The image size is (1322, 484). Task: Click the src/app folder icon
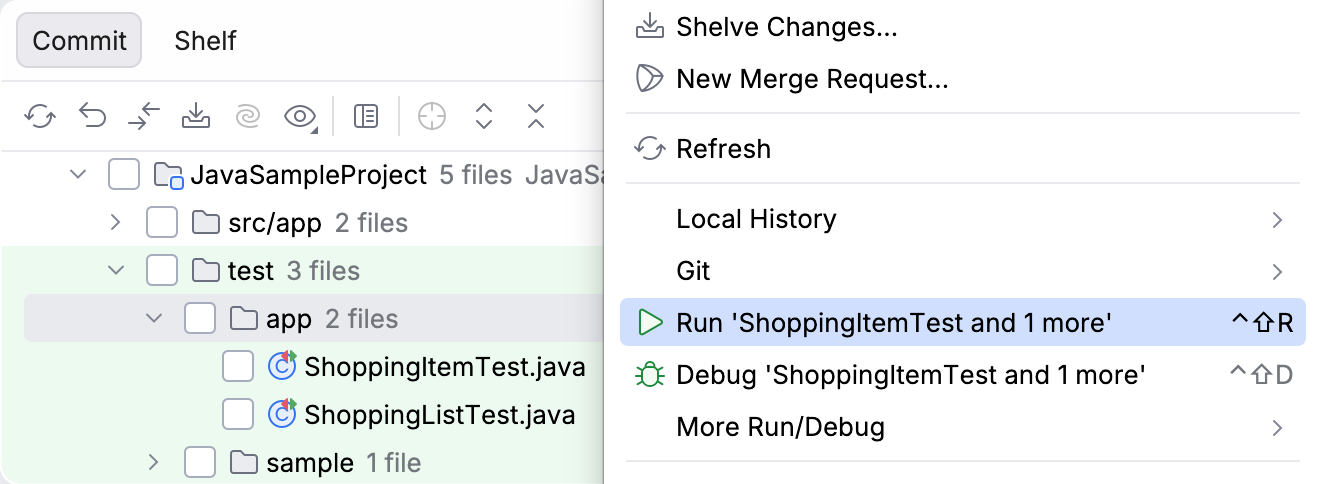tap(205, 223)
